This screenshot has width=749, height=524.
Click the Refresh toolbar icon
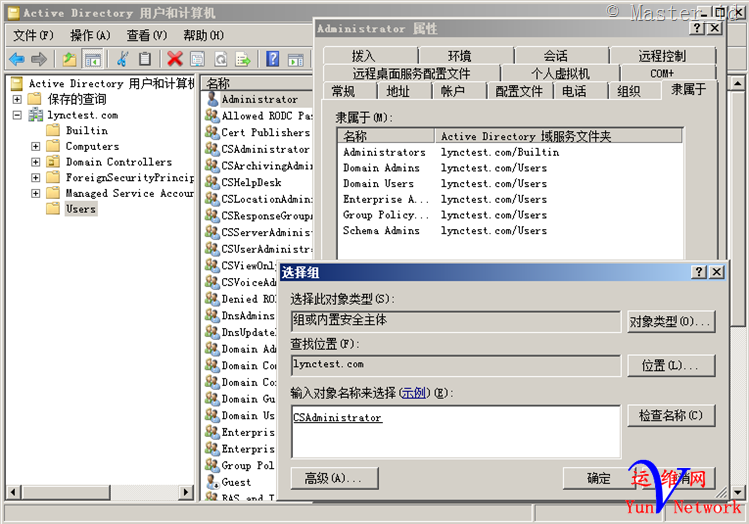(x=220, y=59)
